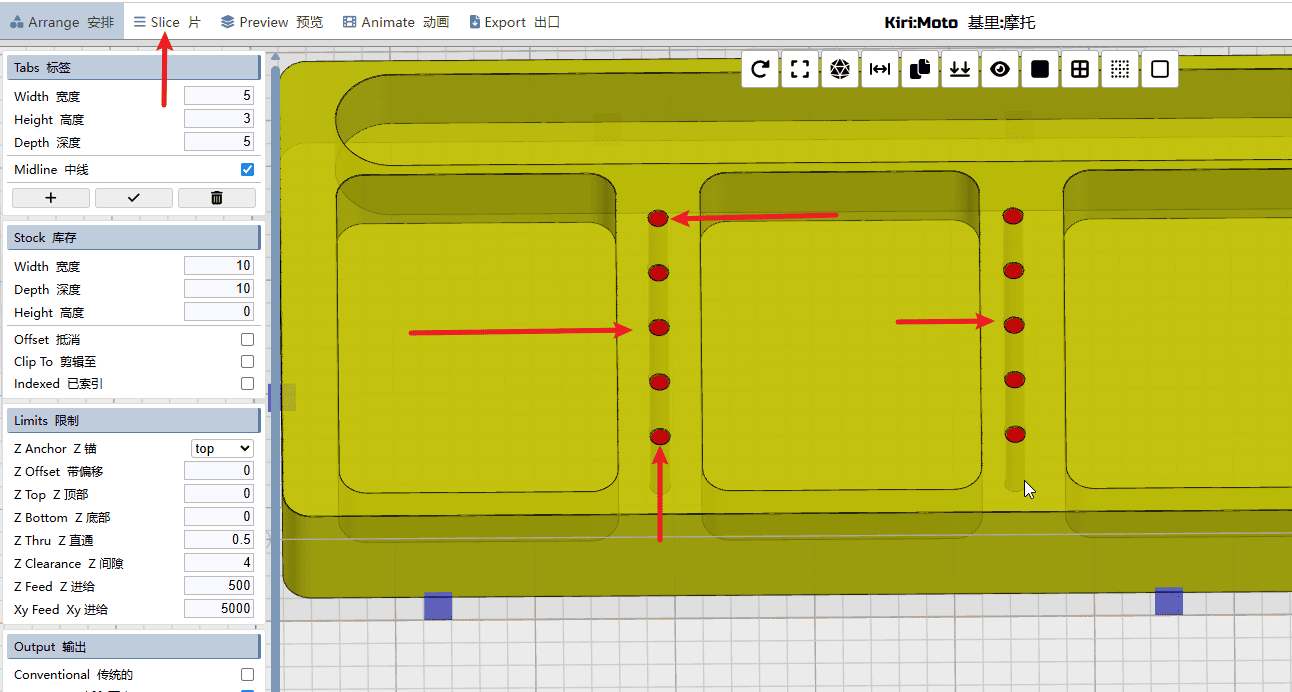Screen dimensions: 1292x692
Task: Click the add tab plus button
Action: [x=51, y=198]
